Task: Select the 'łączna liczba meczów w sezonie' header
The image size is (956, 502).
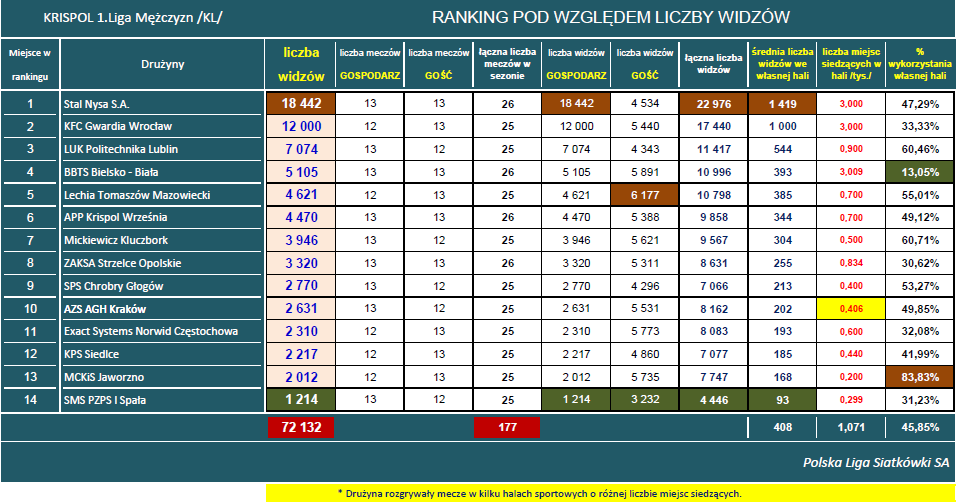Action: pos(507,64)
